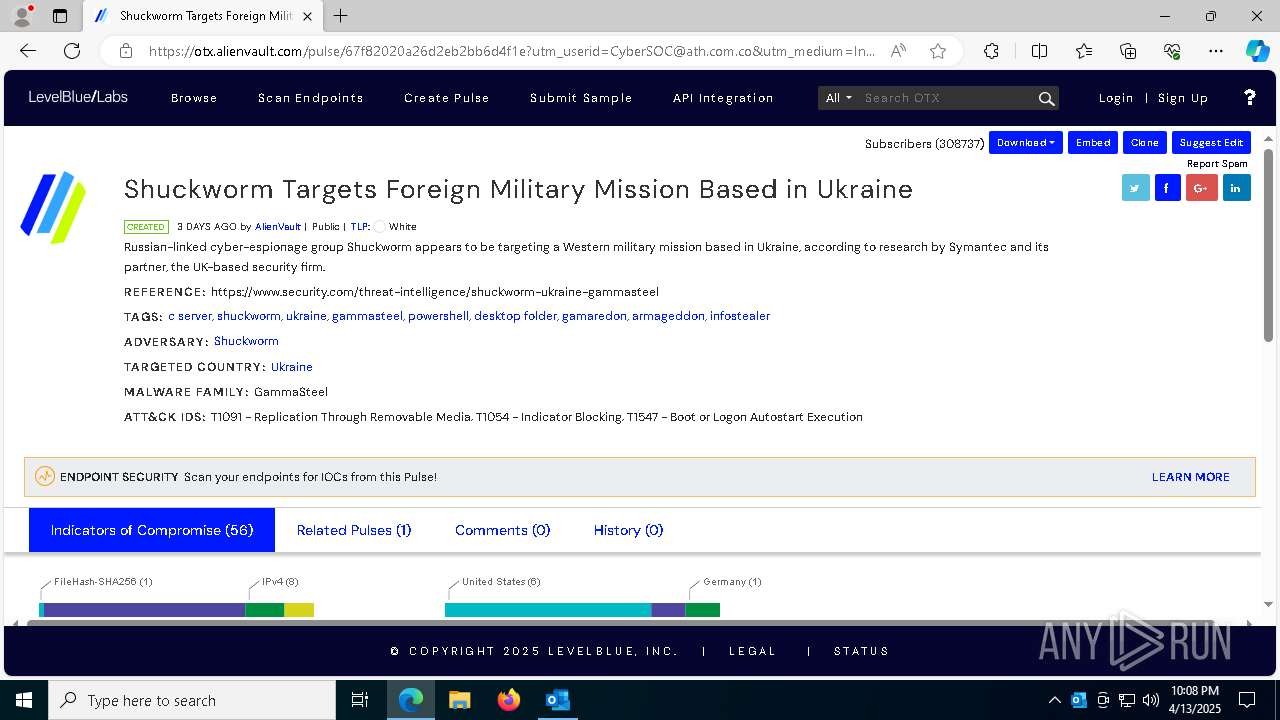Expand the Download dropdown button
Screen dimensions: 1280x720
point(1026,143)
